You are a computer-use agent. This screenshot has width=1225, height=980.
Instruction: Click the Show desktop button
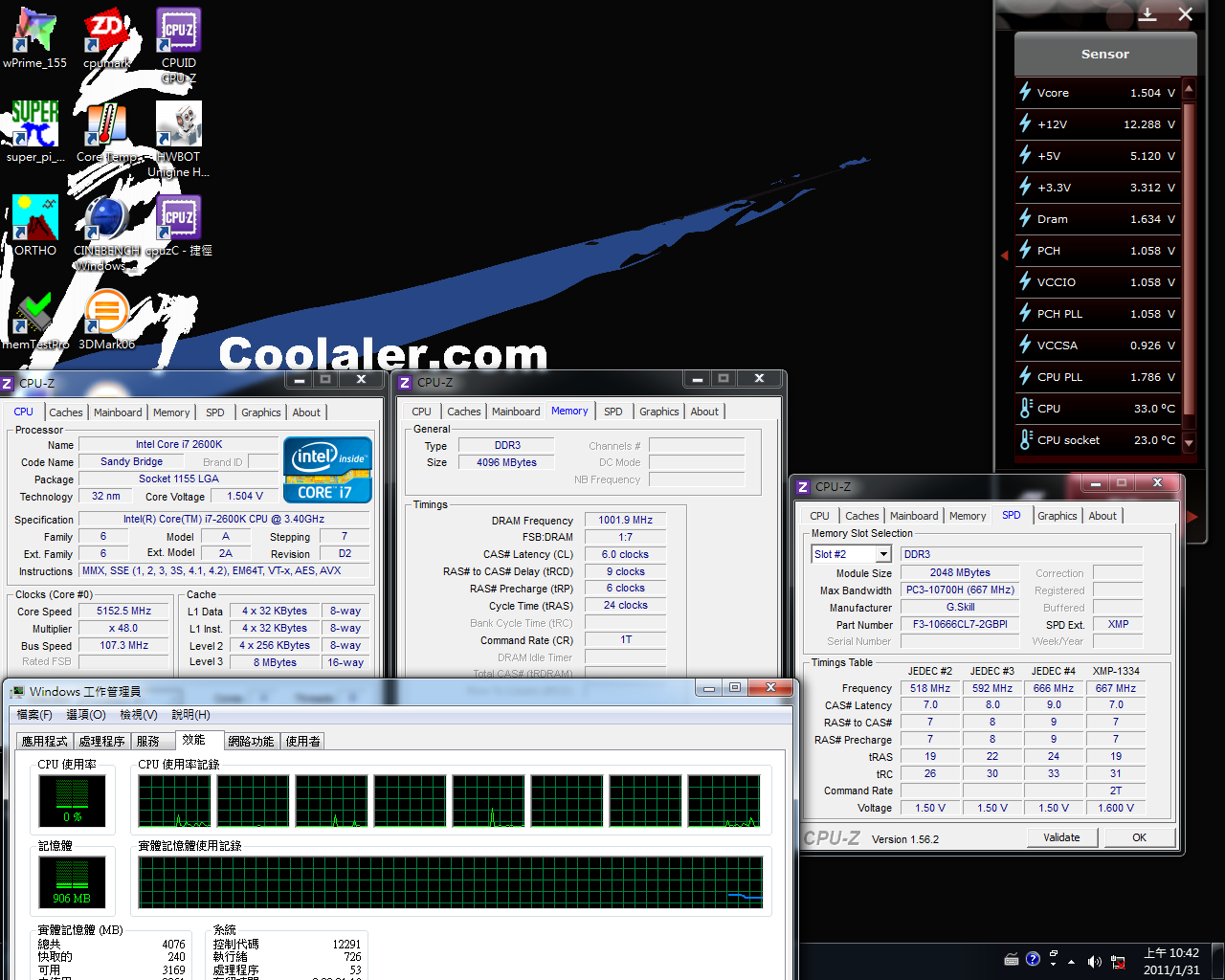point(1218,961)
